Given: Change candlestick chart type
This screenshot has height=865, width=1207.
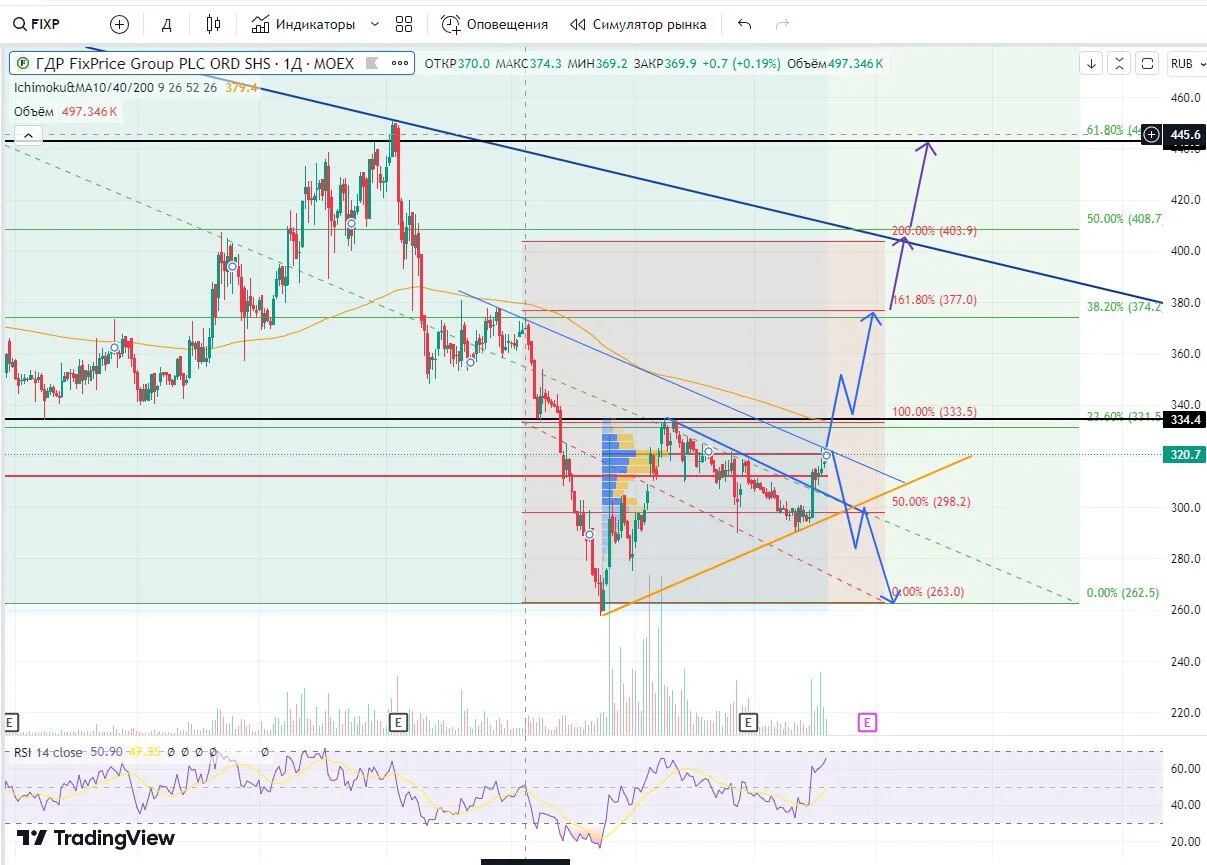Looking at the screenshot, I should point(213,24).
